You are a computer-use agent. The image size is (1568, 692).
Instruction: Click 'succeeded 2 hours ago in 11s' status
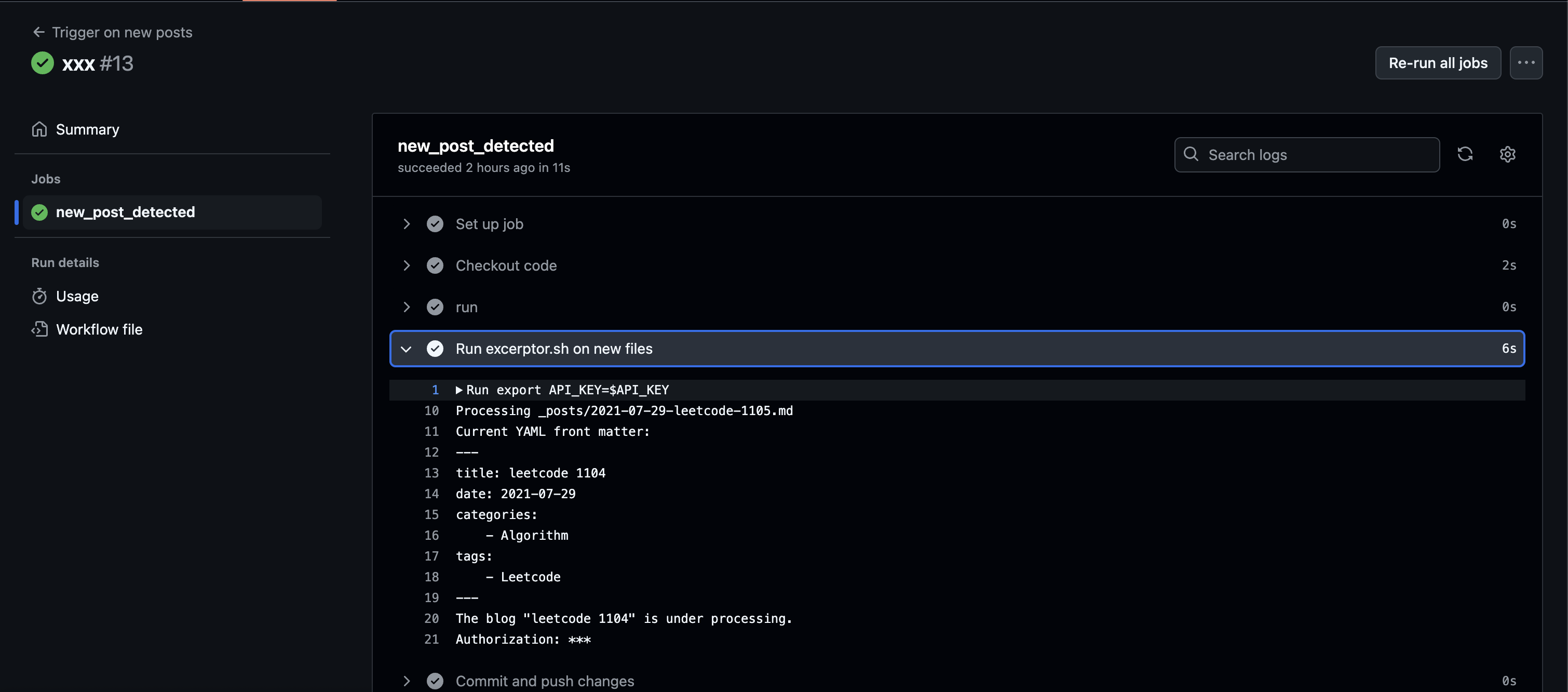click(483, 168)
